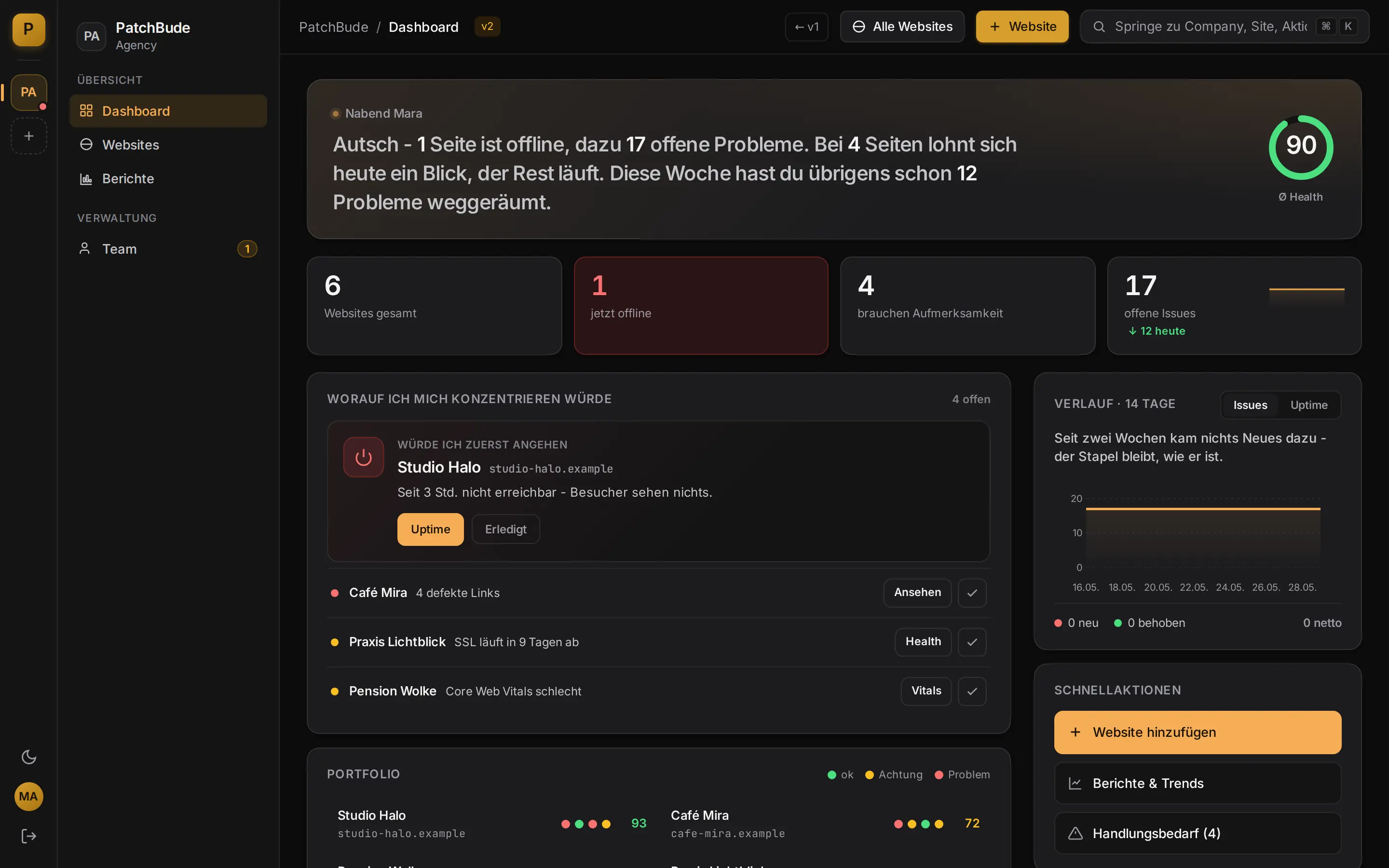1389x868 pixels.
Task: Mark Pension Wolke issue as done
Action: [972, 691]
